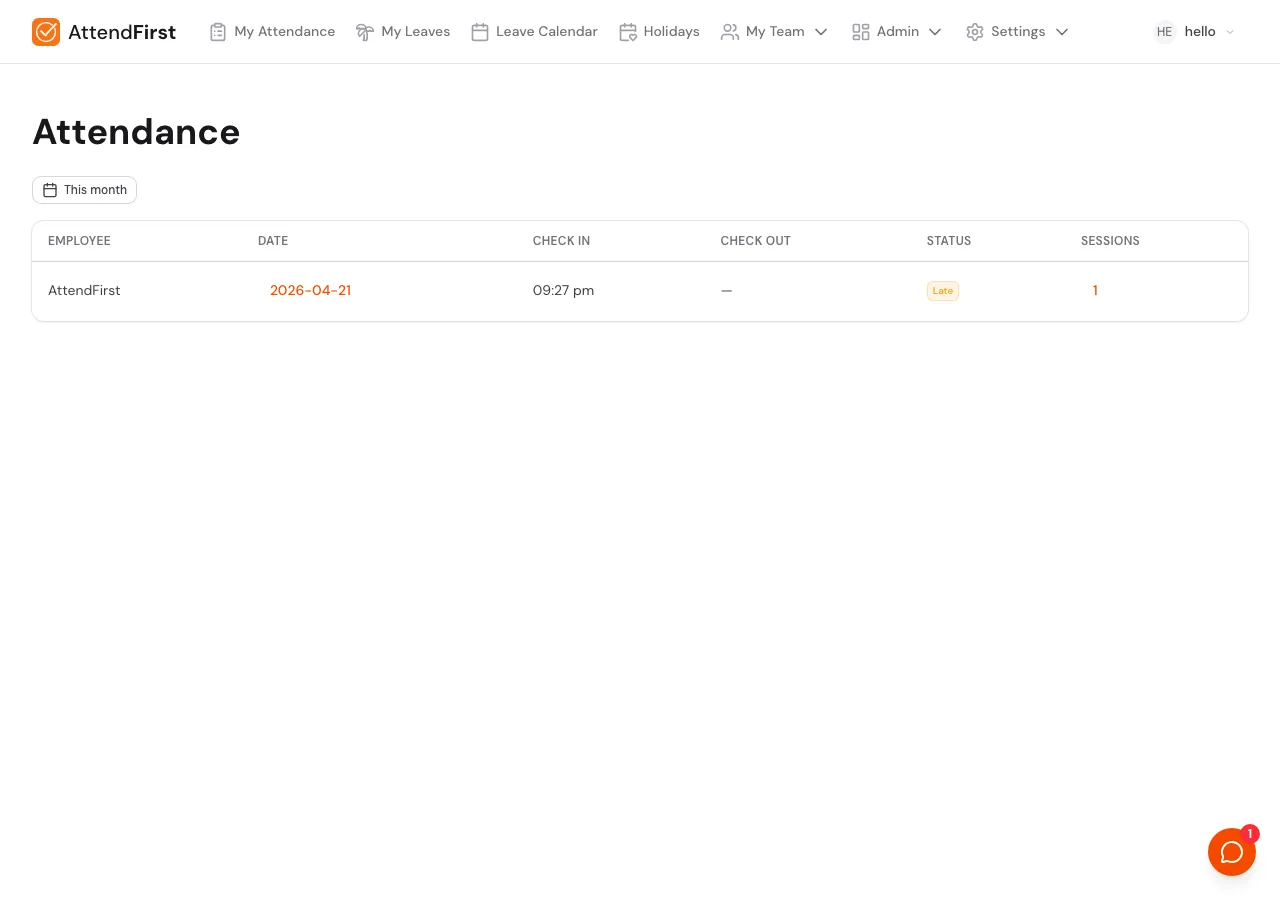Image resolution: width=1280 pixels, height=900 pixels.
Task: Click the Leave Calendar icon
Action: pos(480,32)
